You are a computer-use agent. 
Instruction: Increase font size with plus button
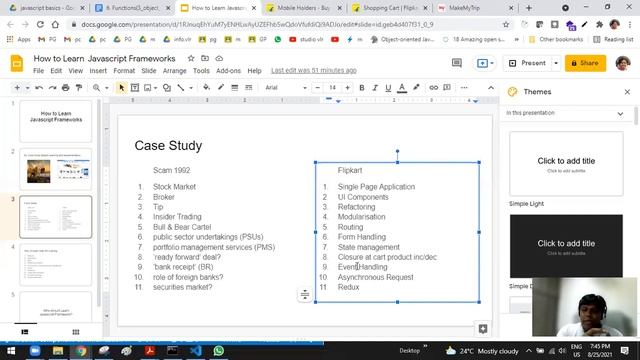[347, 88]
